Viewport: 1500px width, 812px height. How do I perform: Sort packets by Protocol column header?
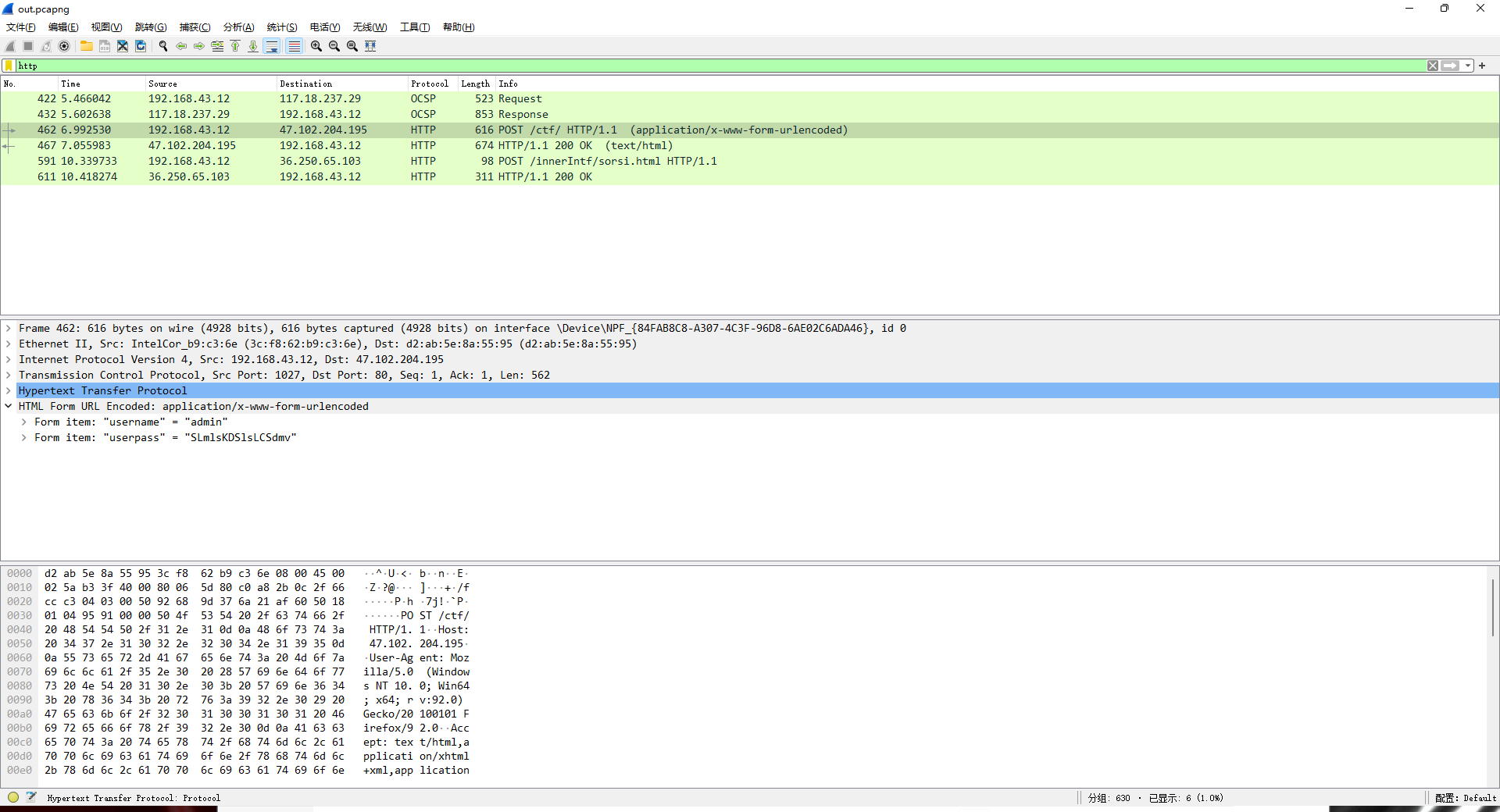[x=430, y=84]
